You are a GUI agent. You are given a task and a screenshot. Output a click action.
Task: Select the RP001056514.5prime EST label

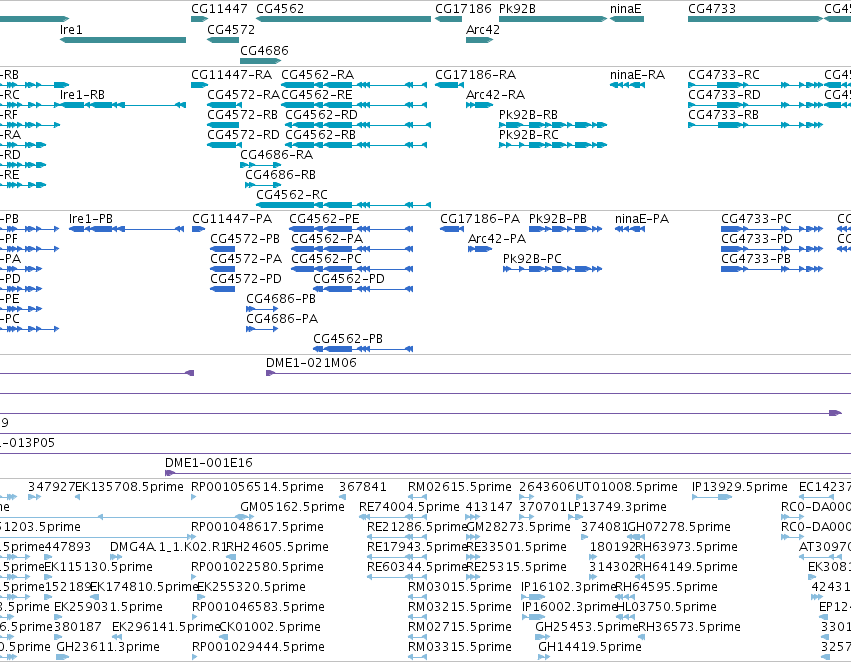pos(257,487)
